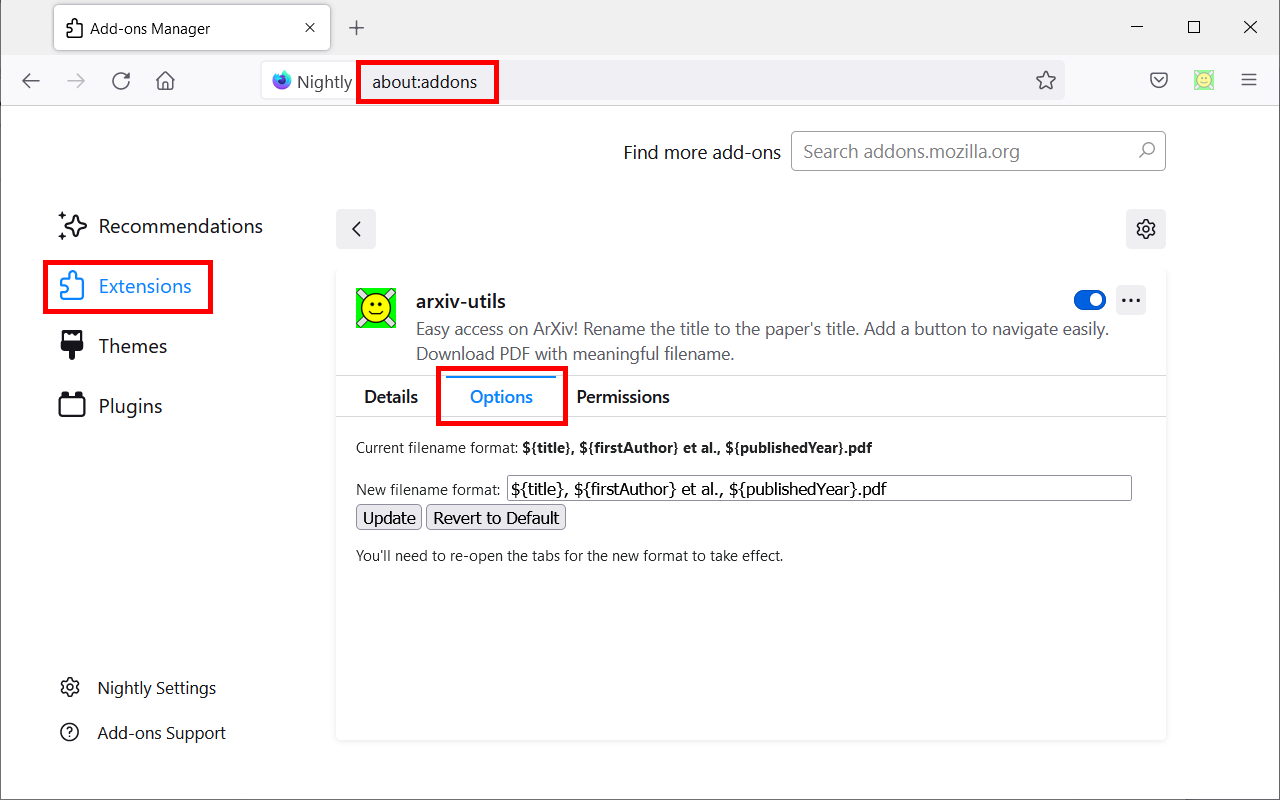Open Themes in the sidebar

pos(113,346)
